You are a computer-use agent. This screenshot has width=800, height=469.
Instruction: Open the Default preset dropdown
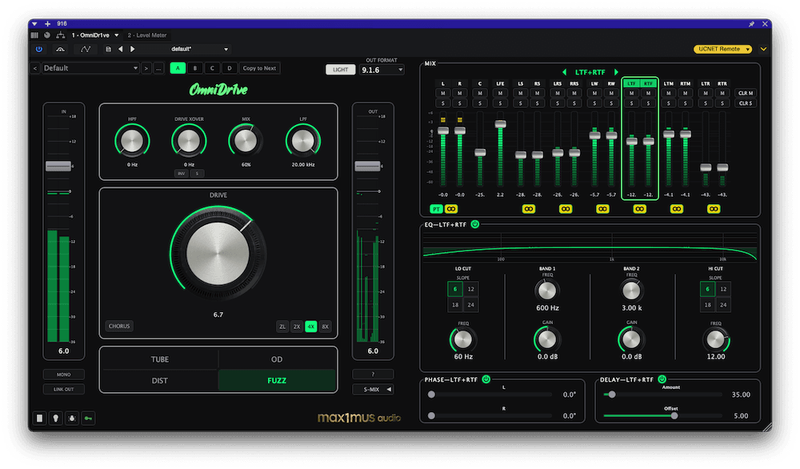click(91, 68)
